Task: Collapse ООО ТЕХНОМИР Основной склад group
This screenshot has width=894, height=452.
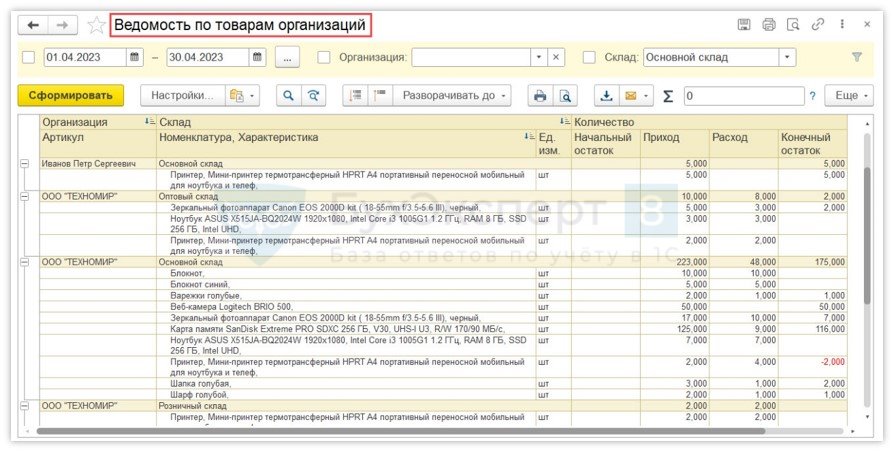Action: pyautogui.click(x=25, y=262)
